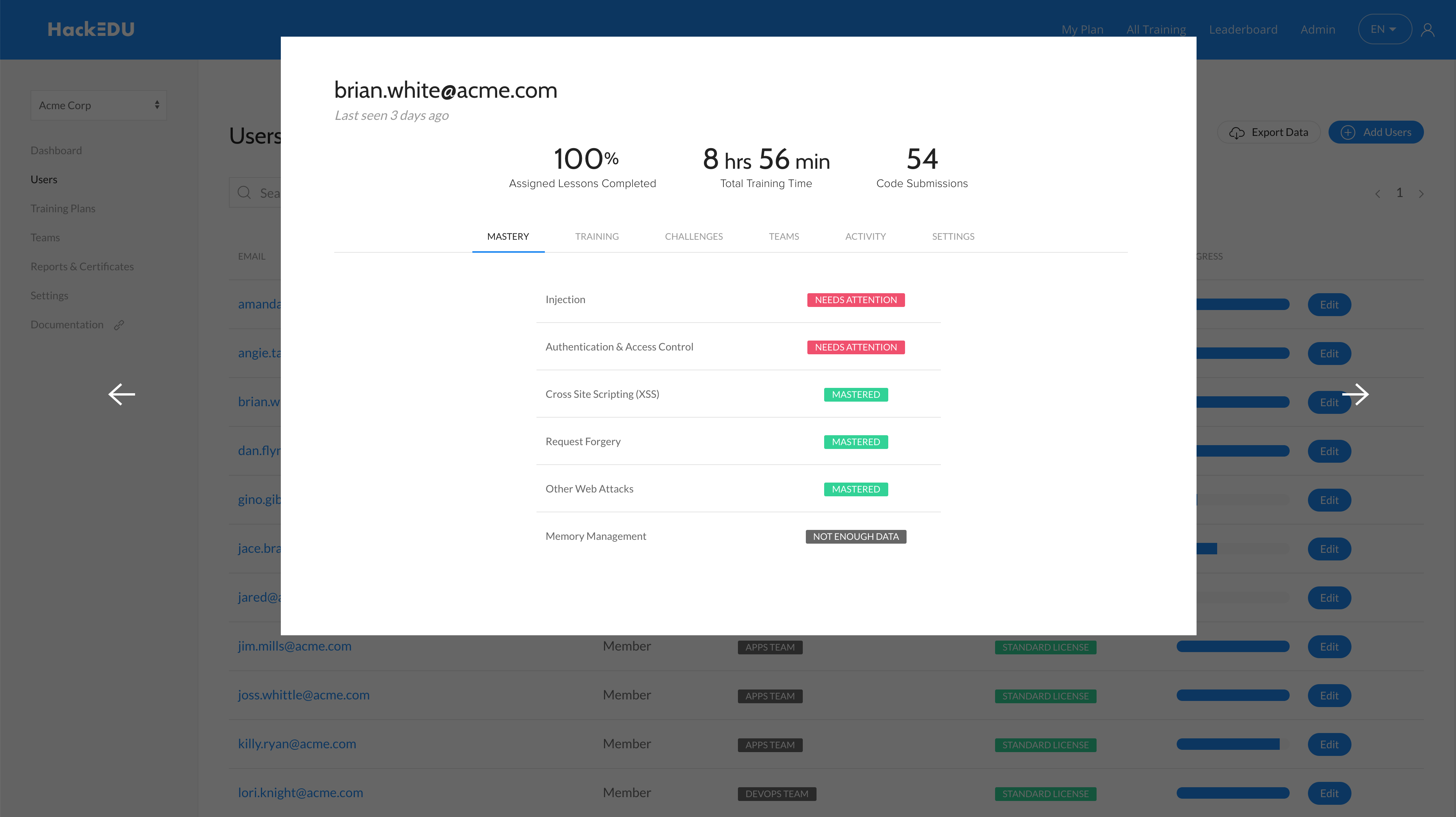
Task: Click DEVOPS TEAM tag for lori.knight
Action: pos(776,794)
